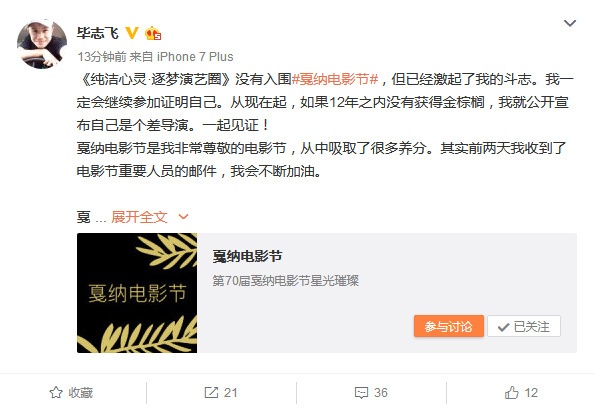595x411 pixels.
Task: Click the username 毕志飞
Action: pyautogui.click(x=98, y=33)
